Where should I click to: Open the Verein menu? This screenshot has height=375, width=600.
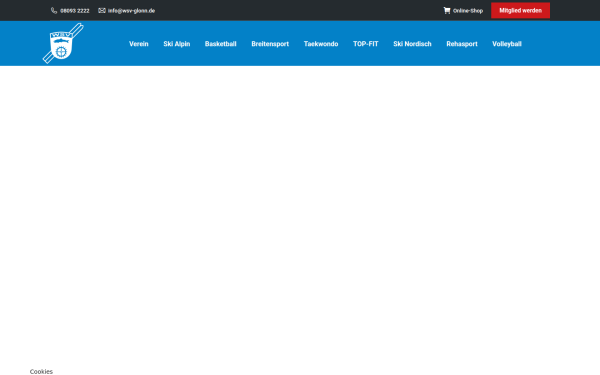pos(139,44)
